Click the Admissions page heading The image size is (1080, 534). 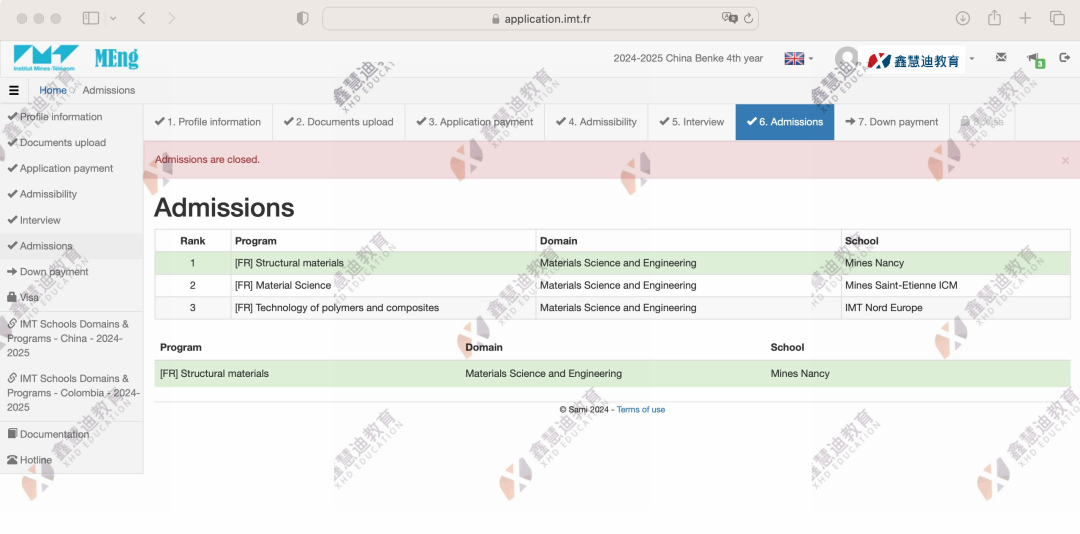(x=224, y=208)
